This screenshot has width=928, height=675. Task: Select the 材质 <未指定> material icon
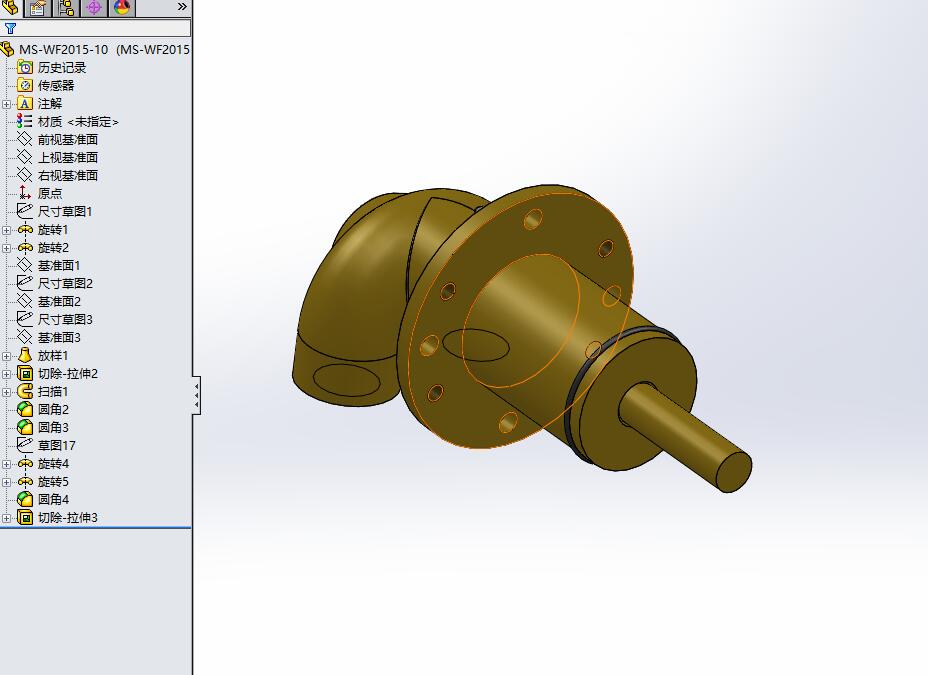click(25, 121)
